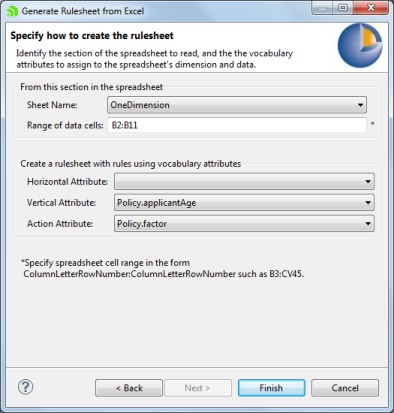Minimize the dialog window
This screenshot has width=394, height=413.
click(322, 8)
